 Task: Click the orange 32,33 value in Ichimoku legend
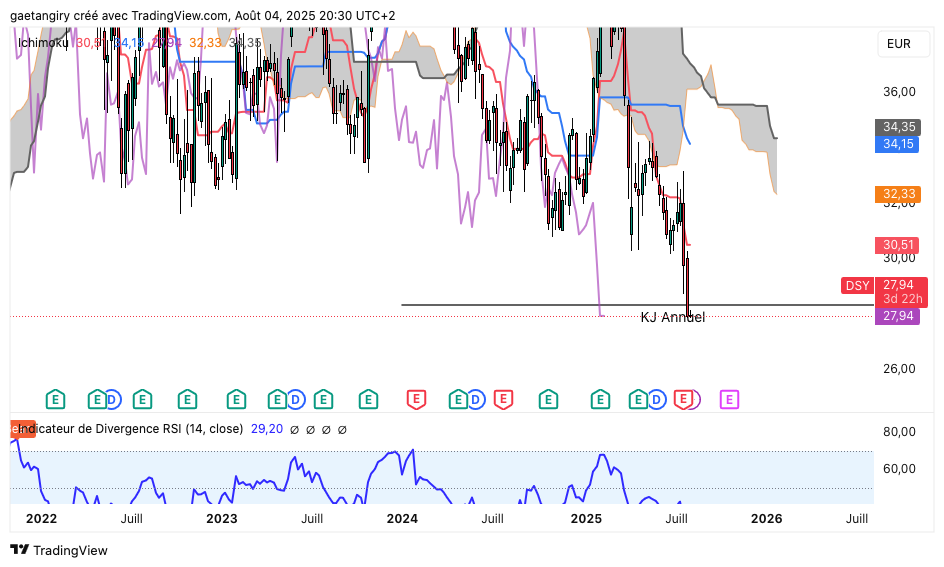click(x=205, y=43)
